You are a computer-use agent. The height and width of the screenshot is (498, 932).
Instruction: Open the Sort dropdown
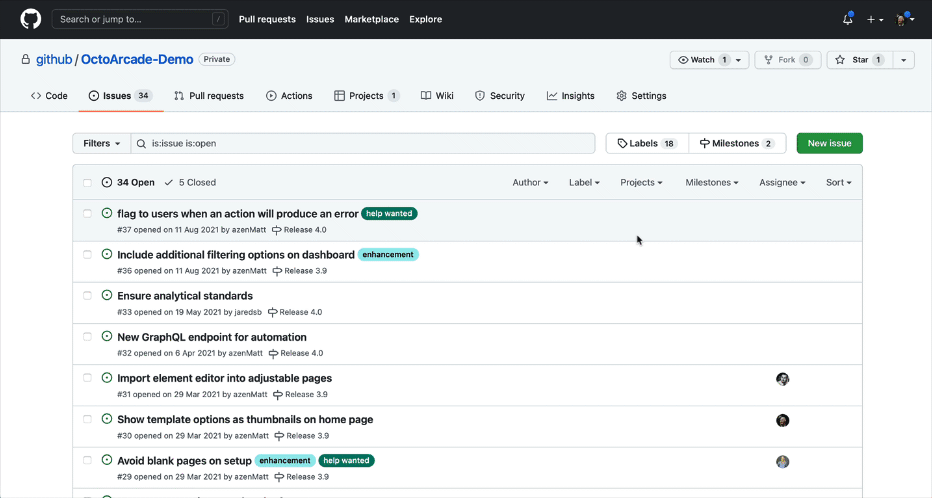(838, 183)
